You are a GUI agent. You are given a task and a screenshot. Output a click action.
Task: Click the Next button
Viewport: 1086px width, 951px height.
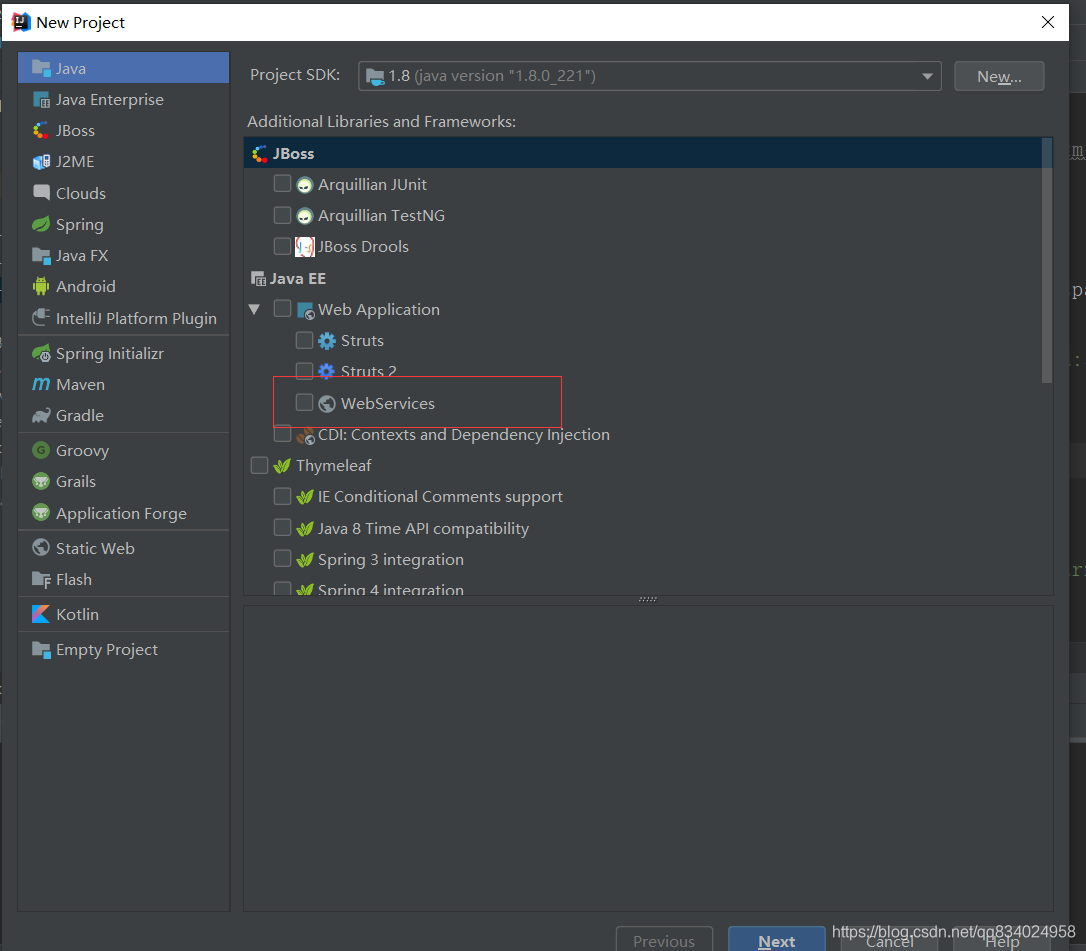pos(776,940)
